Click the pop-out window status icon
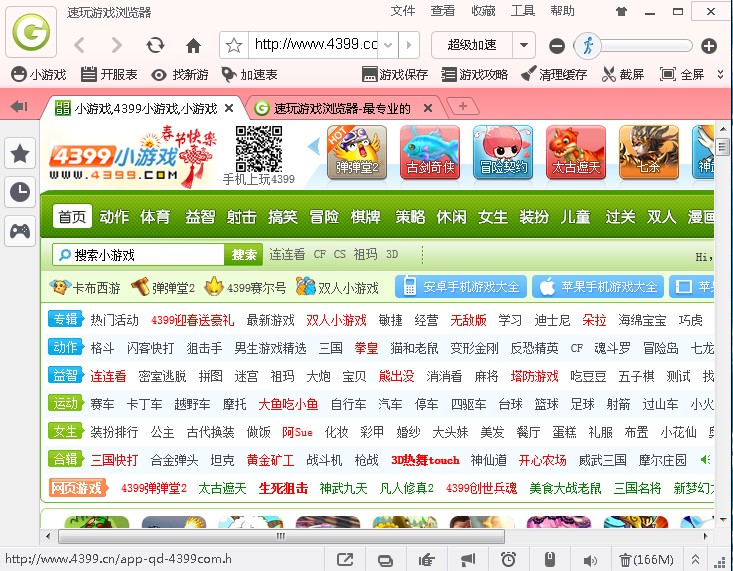The width and height of the screenshot is (733, 571). click(x=345, y=559)
